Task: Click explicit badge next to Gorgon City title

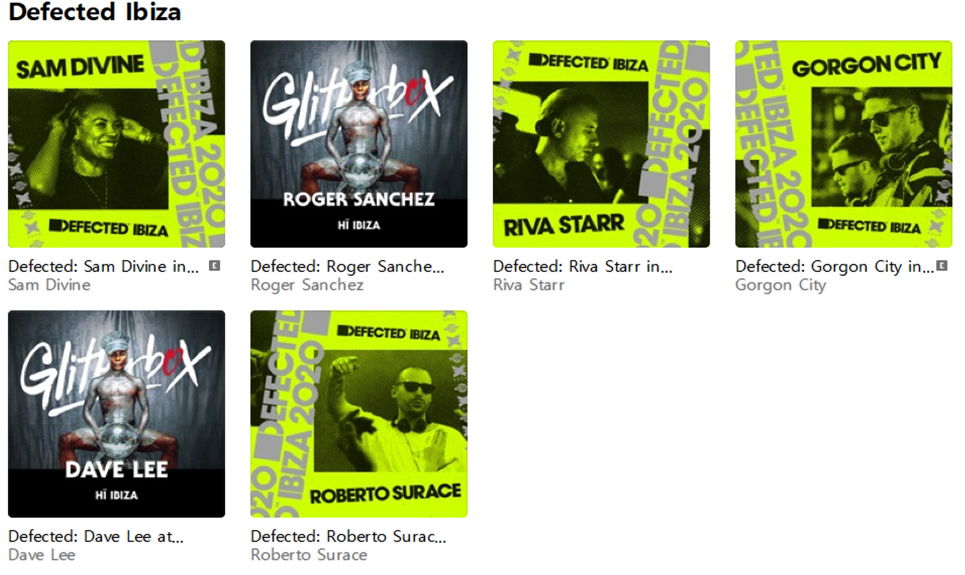Action: [942, 266]
